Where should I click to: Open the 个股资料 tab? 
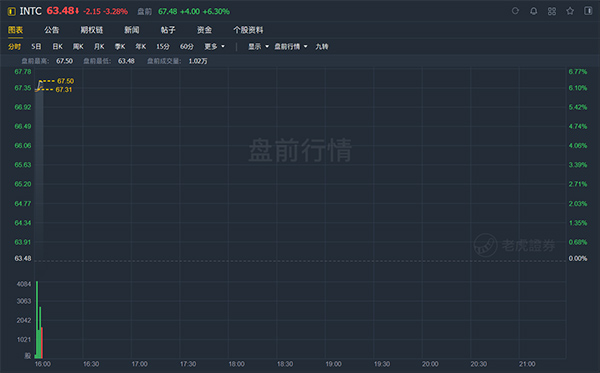click(x=248, y=30)
